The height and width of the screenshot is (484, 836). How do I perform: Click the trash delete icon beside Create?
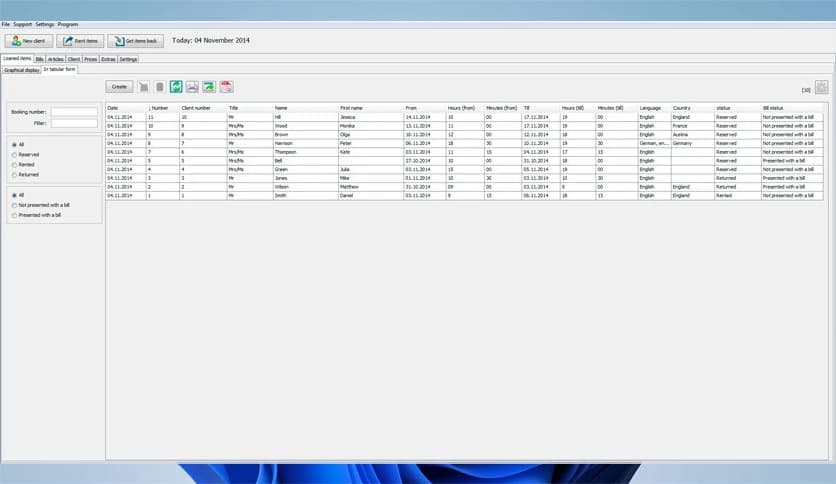[159, 87]
